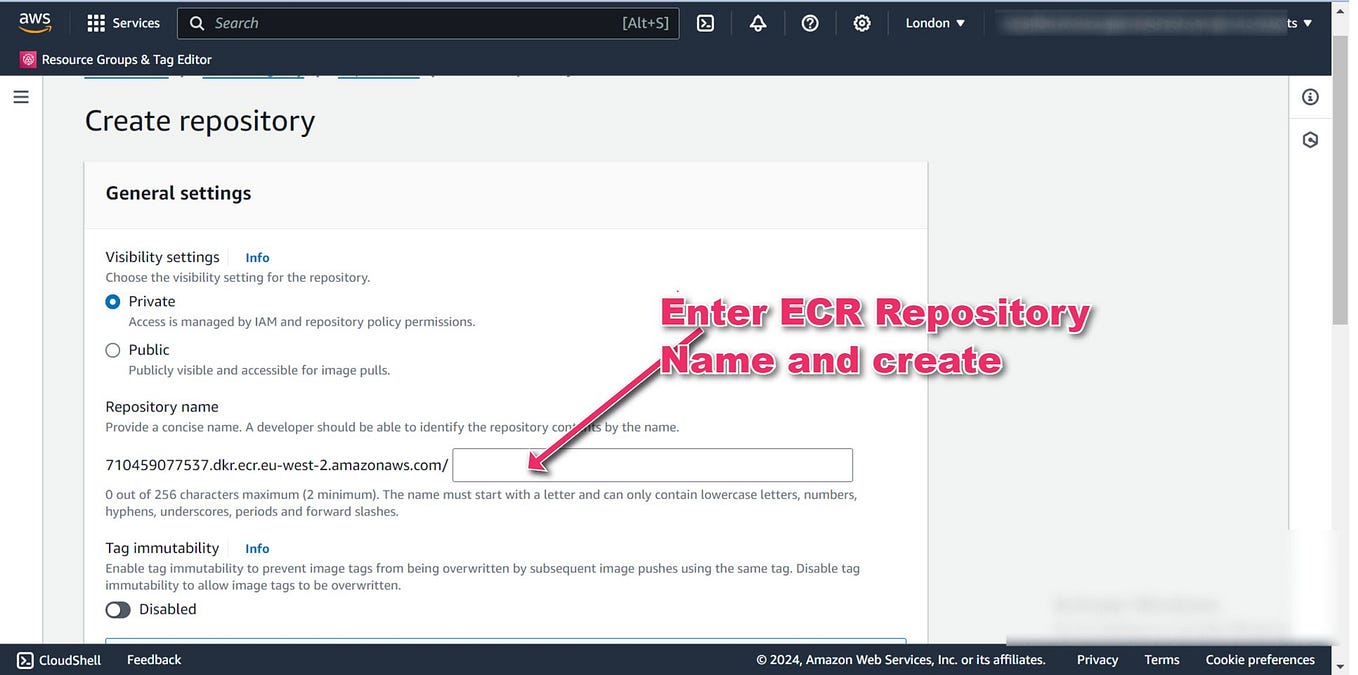The height and width of the screenshot is (675, 1358).
Task: Click the Repository name input field
Action: 651,464
